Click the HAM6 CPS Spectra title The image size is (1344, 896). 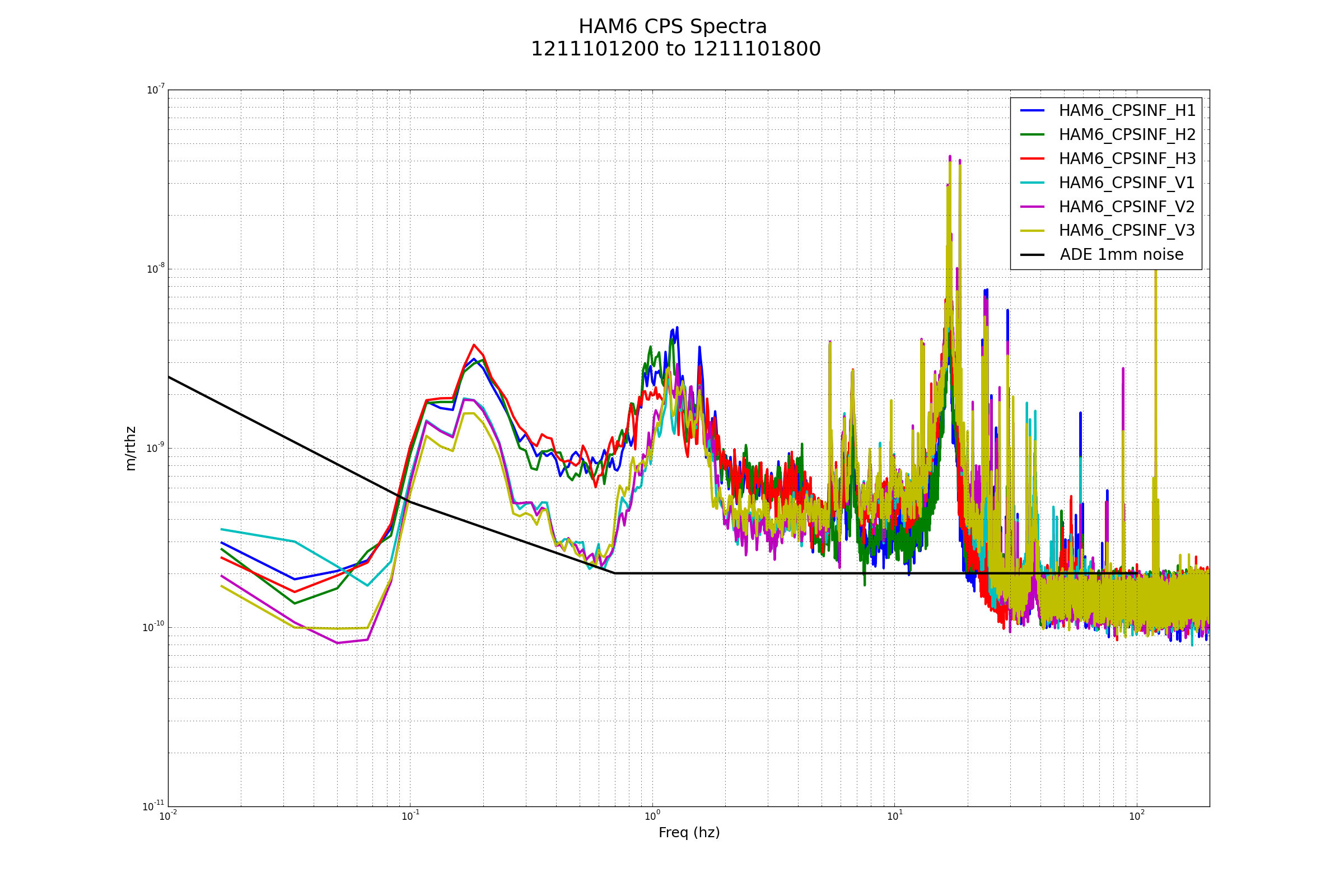[673, 27]
